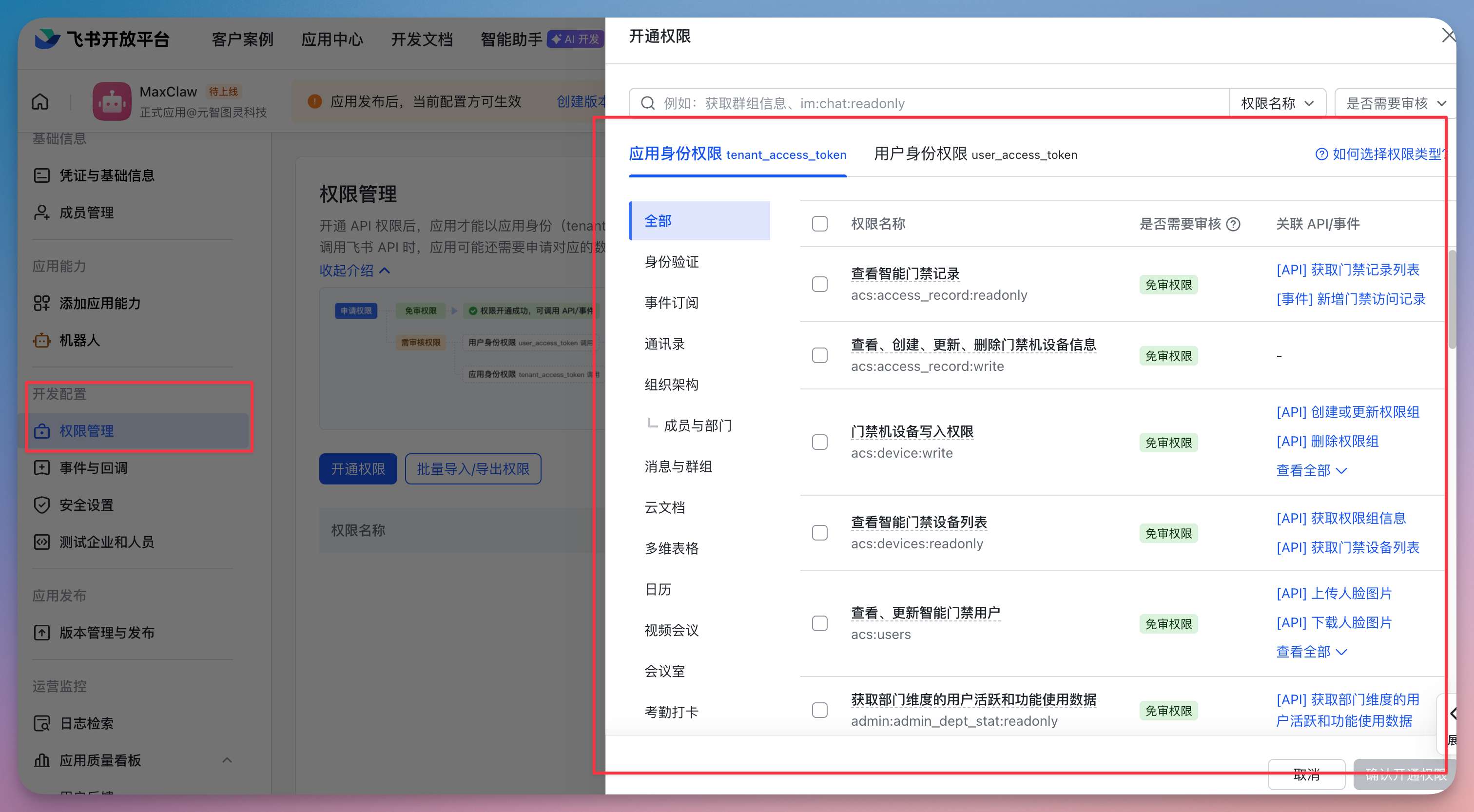
Task: Click the 权限管理 lock icon
Action: [42, 430]
